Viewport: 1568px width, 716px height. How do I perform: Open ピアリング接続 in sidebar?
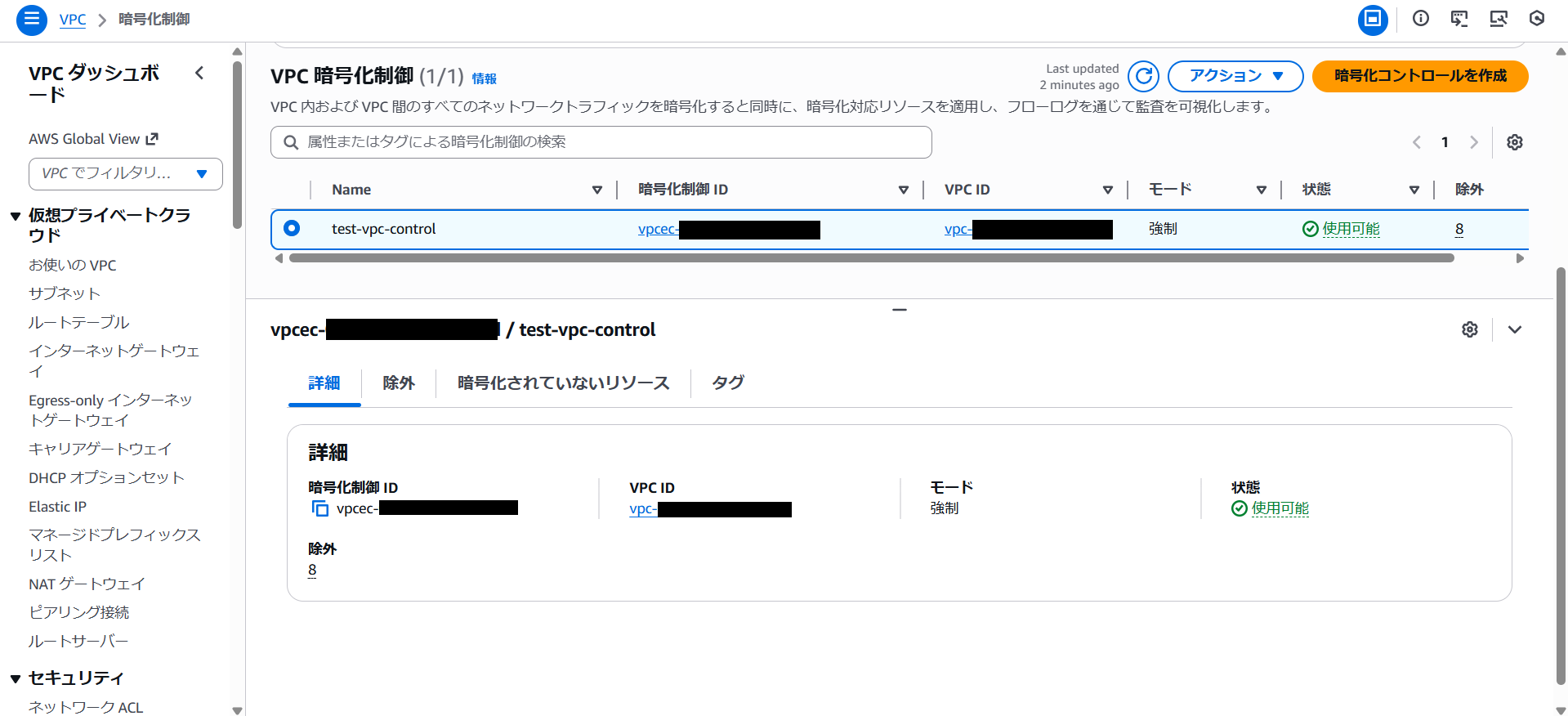click(x=79, y=612)
